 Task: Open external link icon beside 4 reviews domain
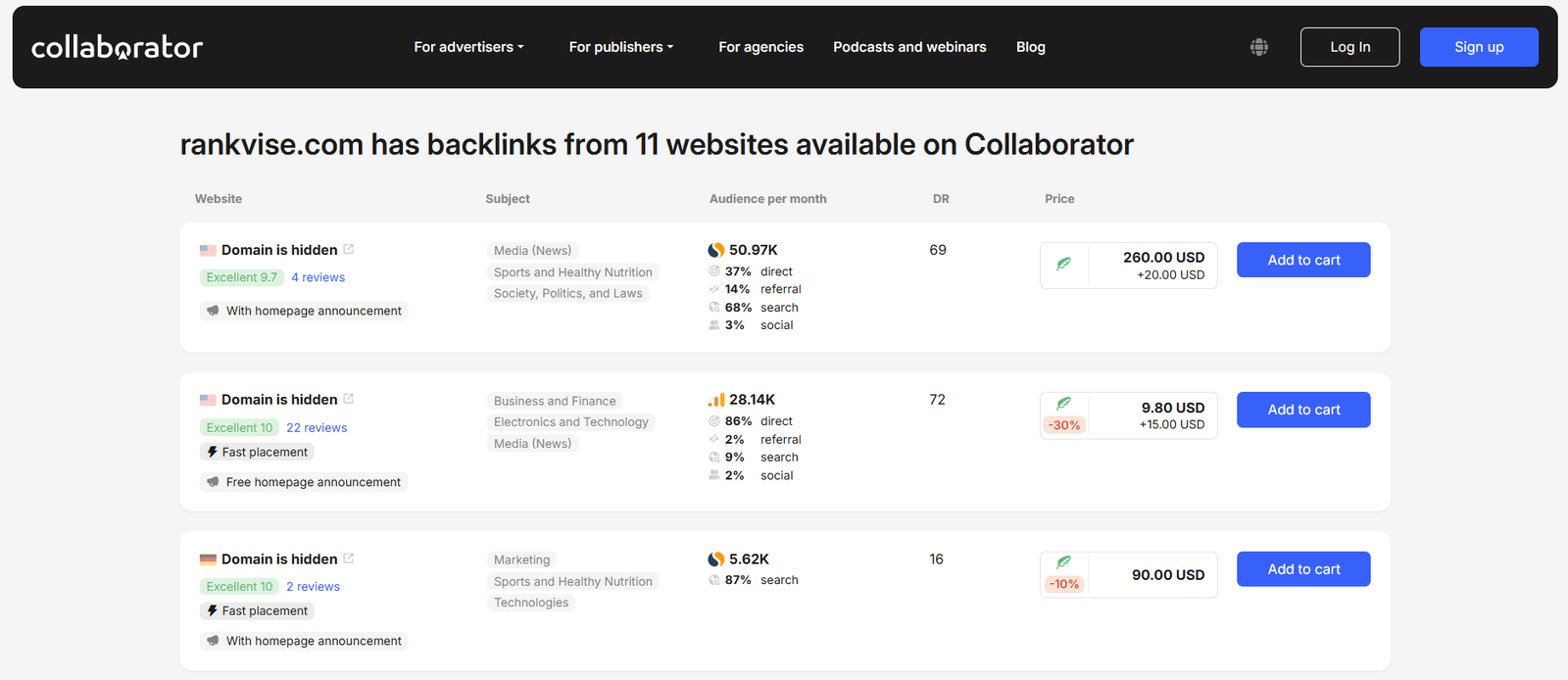tap(349, 249)
